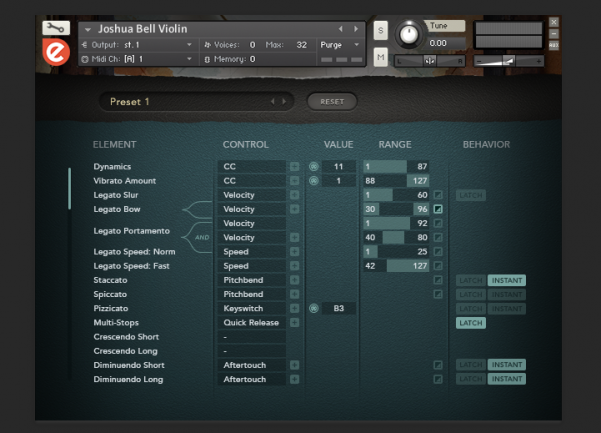The width and height of the screenshot is (601, 433).
Task: Toggle checkbox for Diminuendo Short row
Action: click(x=438, y=365)
